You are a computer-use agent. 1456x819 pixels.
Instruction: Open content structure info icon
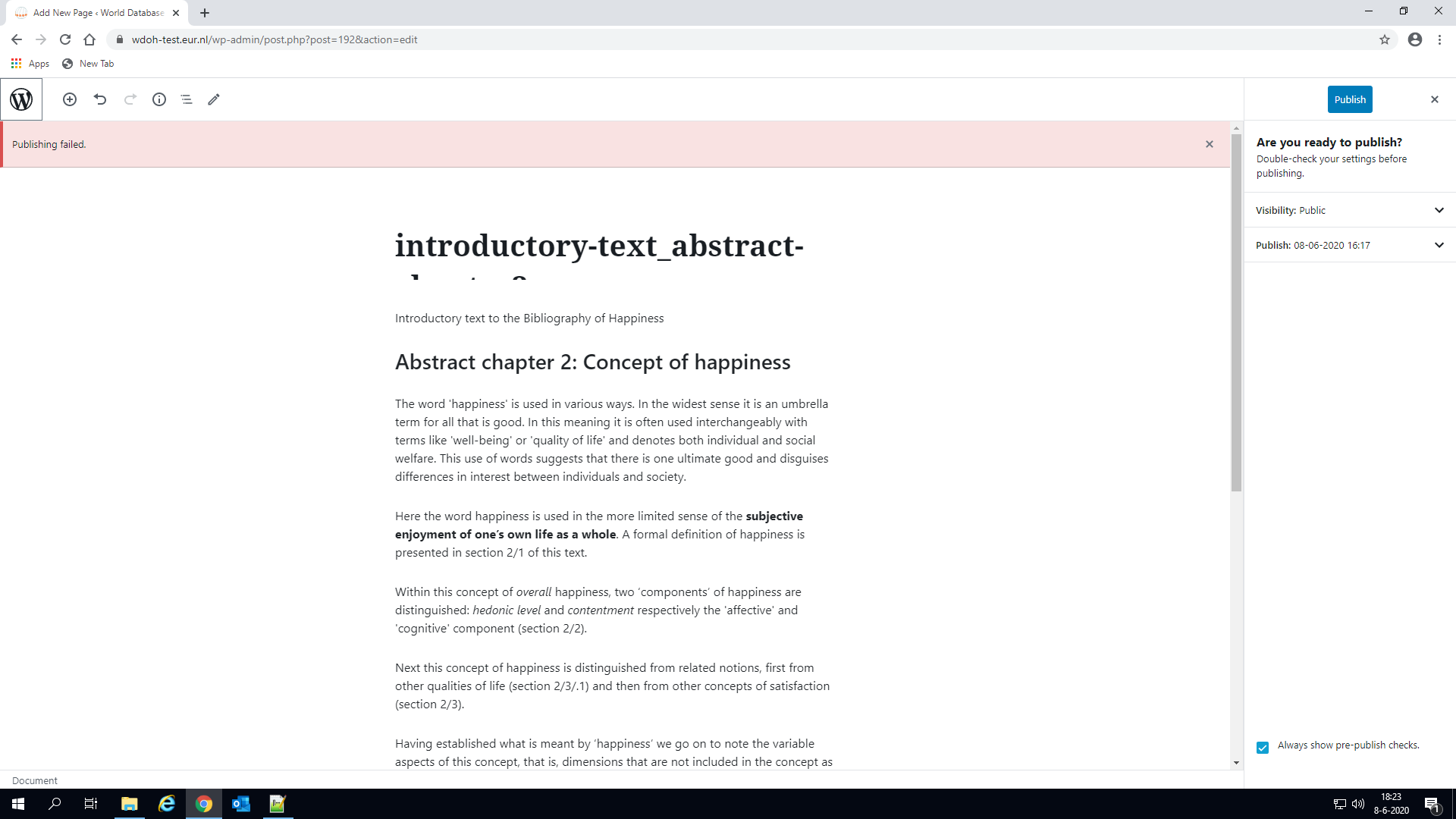point(159,99)
